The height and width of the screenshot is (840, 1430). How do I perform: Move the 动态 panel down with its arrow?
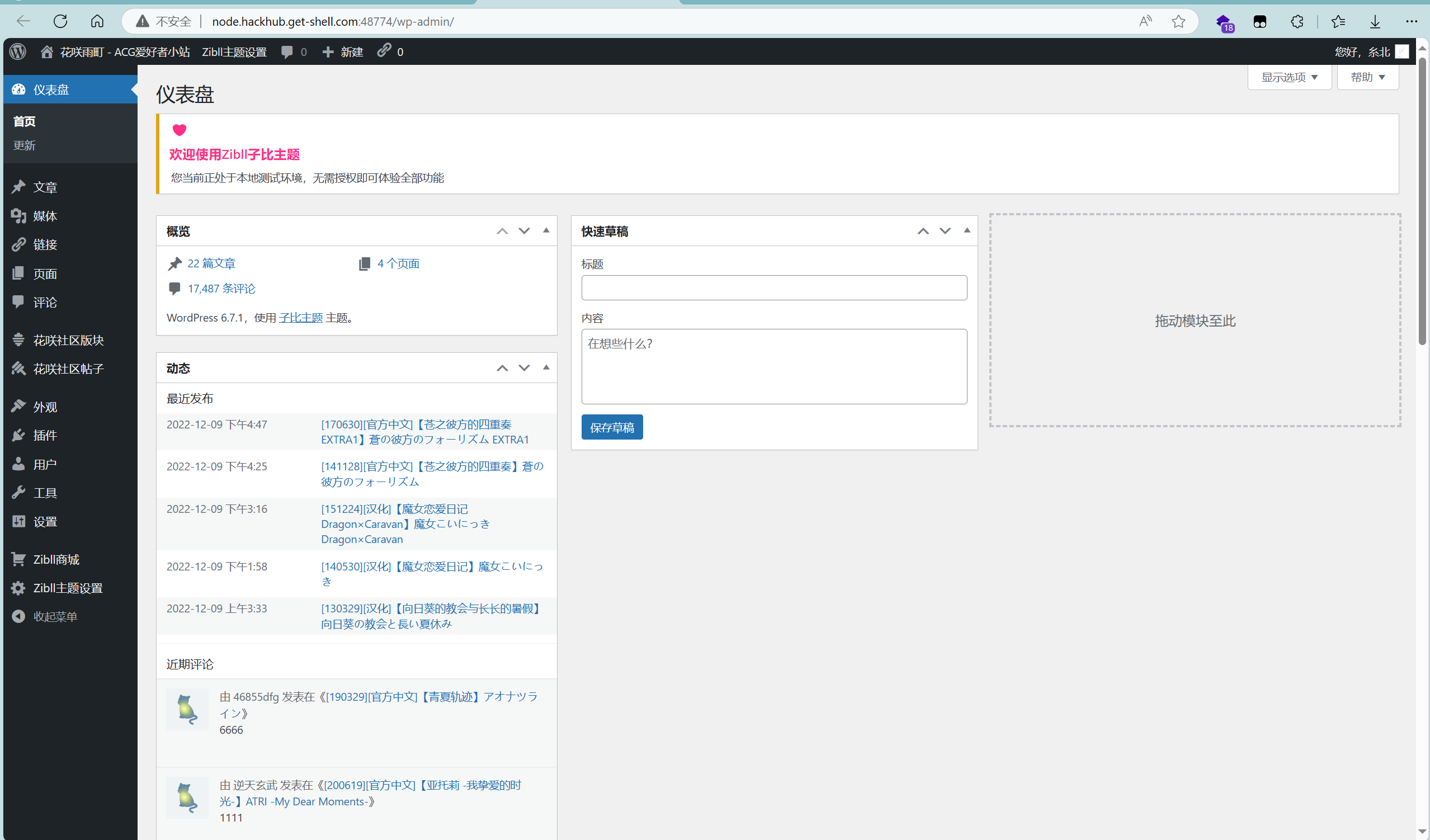[x=524, y=367]
